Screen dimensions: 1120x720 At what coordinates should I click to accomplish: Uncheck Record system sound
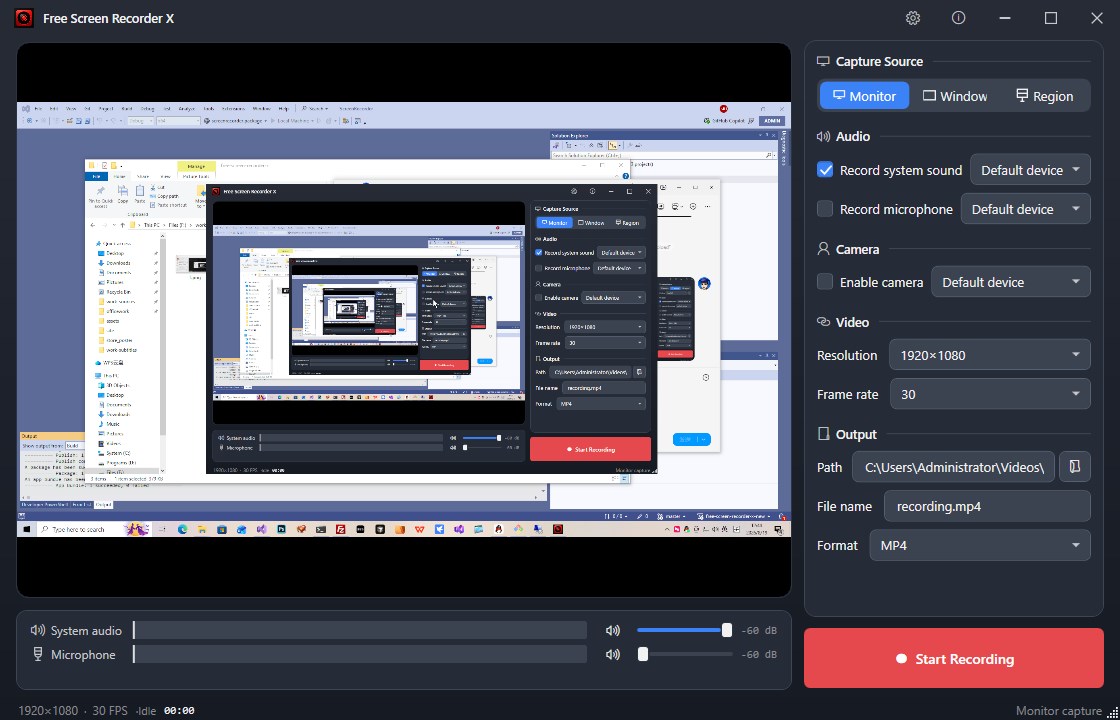coord(825,170)
